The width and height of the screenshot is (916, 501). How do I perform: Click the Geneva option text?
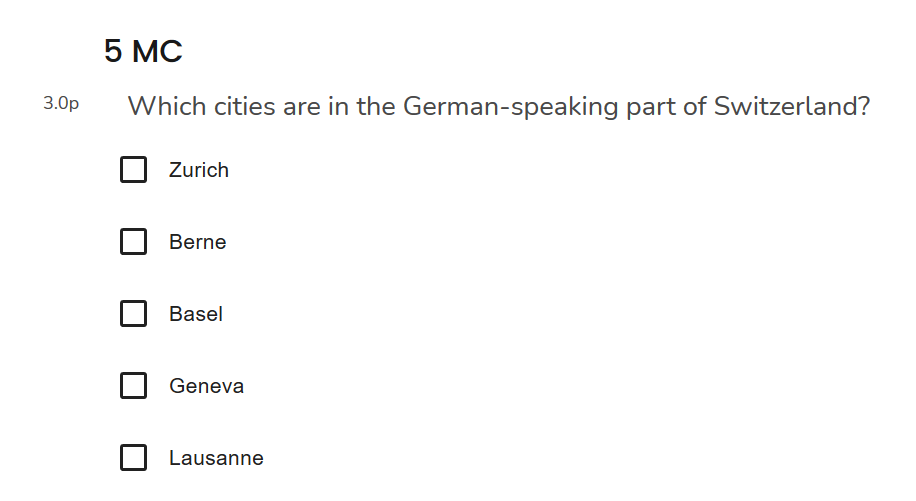[206, 386]
